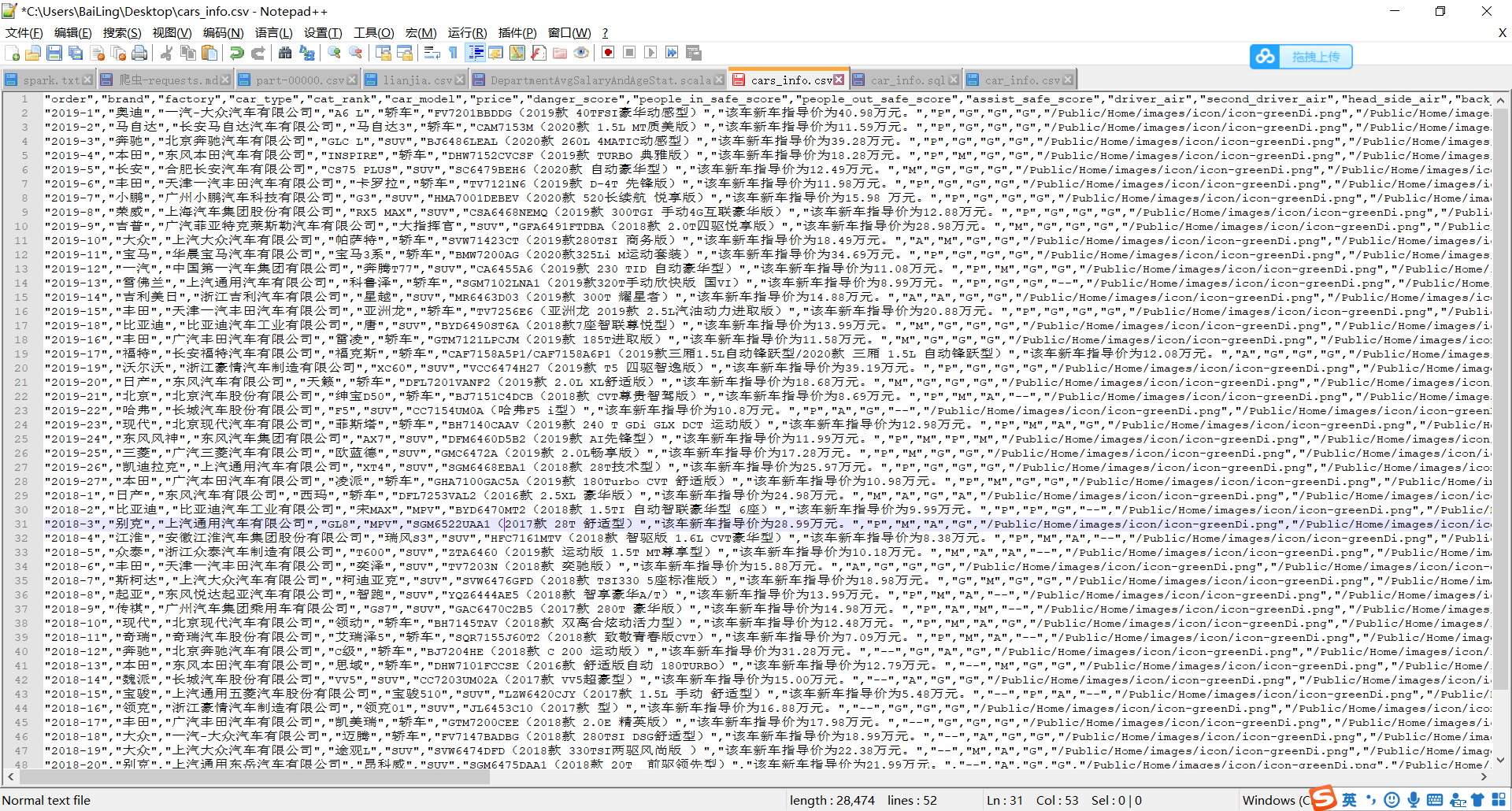Open the 文件(F) menu
The image size is (1512, 811).
coord(24,32)
